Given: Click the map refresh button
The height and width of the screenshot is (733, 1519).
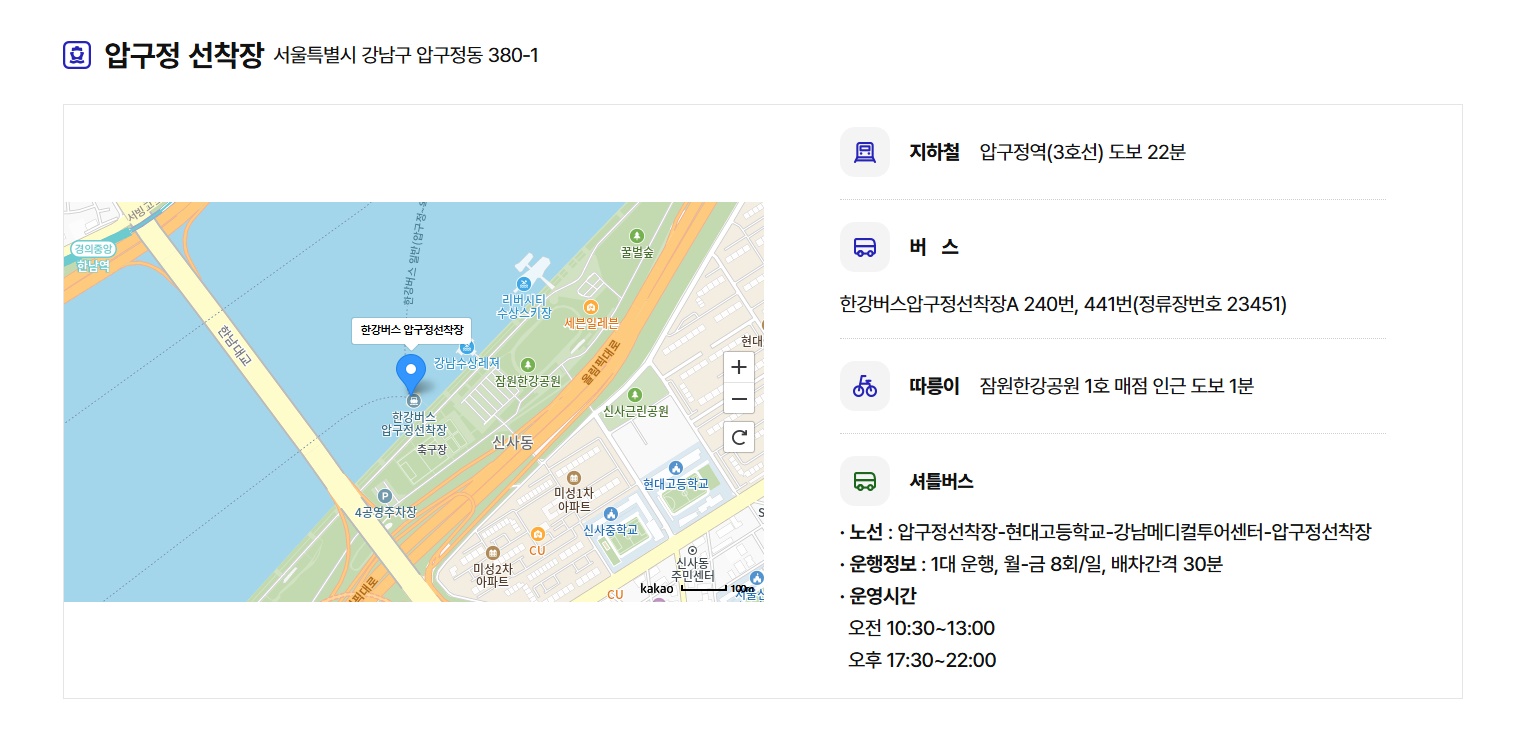Looking at the screenshot, I should tap(738, 437).
